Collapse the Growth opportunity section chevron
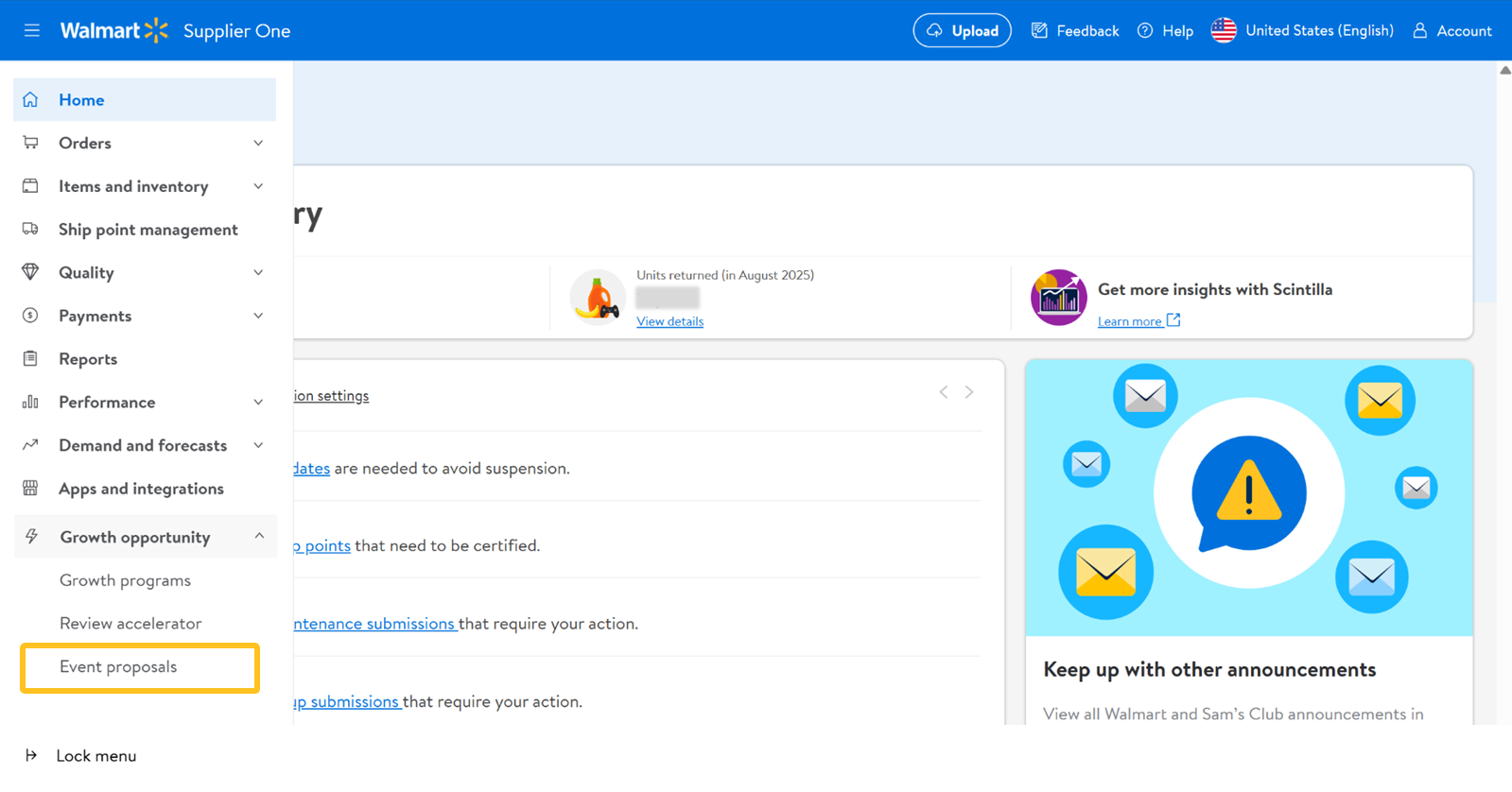 [x=259, y=536]
